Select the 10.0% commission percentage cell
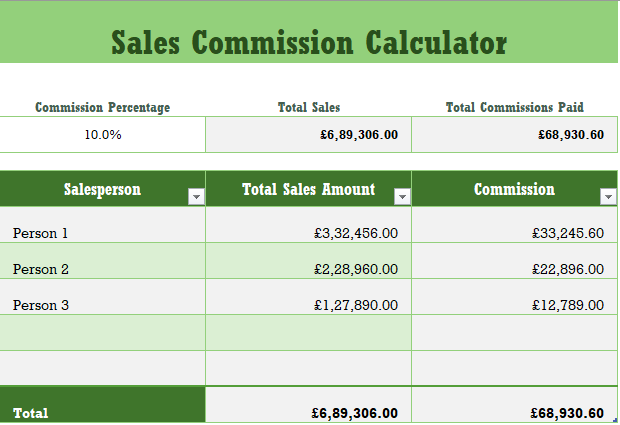The height and width of the screenshot is (425, 620). tap(103, 135)
